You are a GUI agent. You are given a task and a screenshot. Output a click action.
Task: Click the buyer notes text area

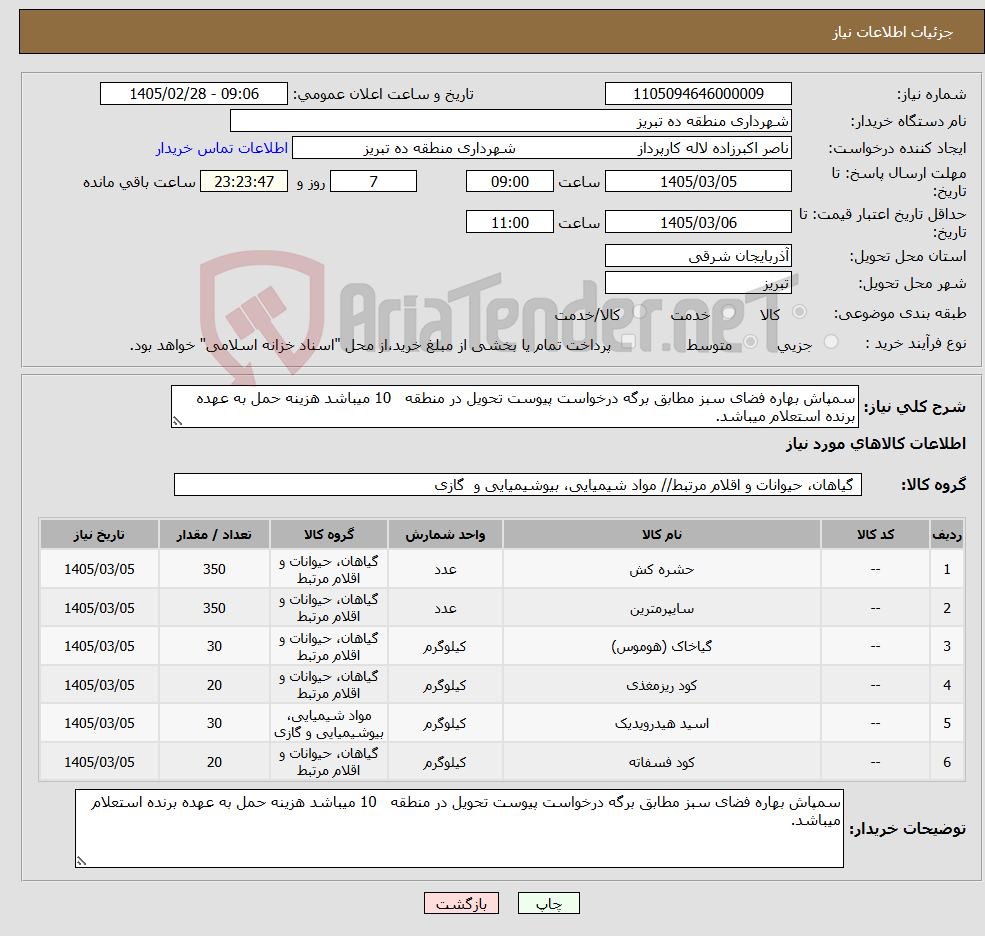459,829
